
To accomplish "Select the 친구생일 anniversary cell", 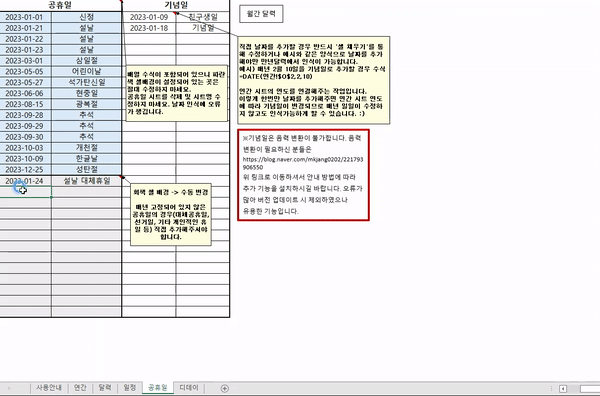I will coord(203,17).
